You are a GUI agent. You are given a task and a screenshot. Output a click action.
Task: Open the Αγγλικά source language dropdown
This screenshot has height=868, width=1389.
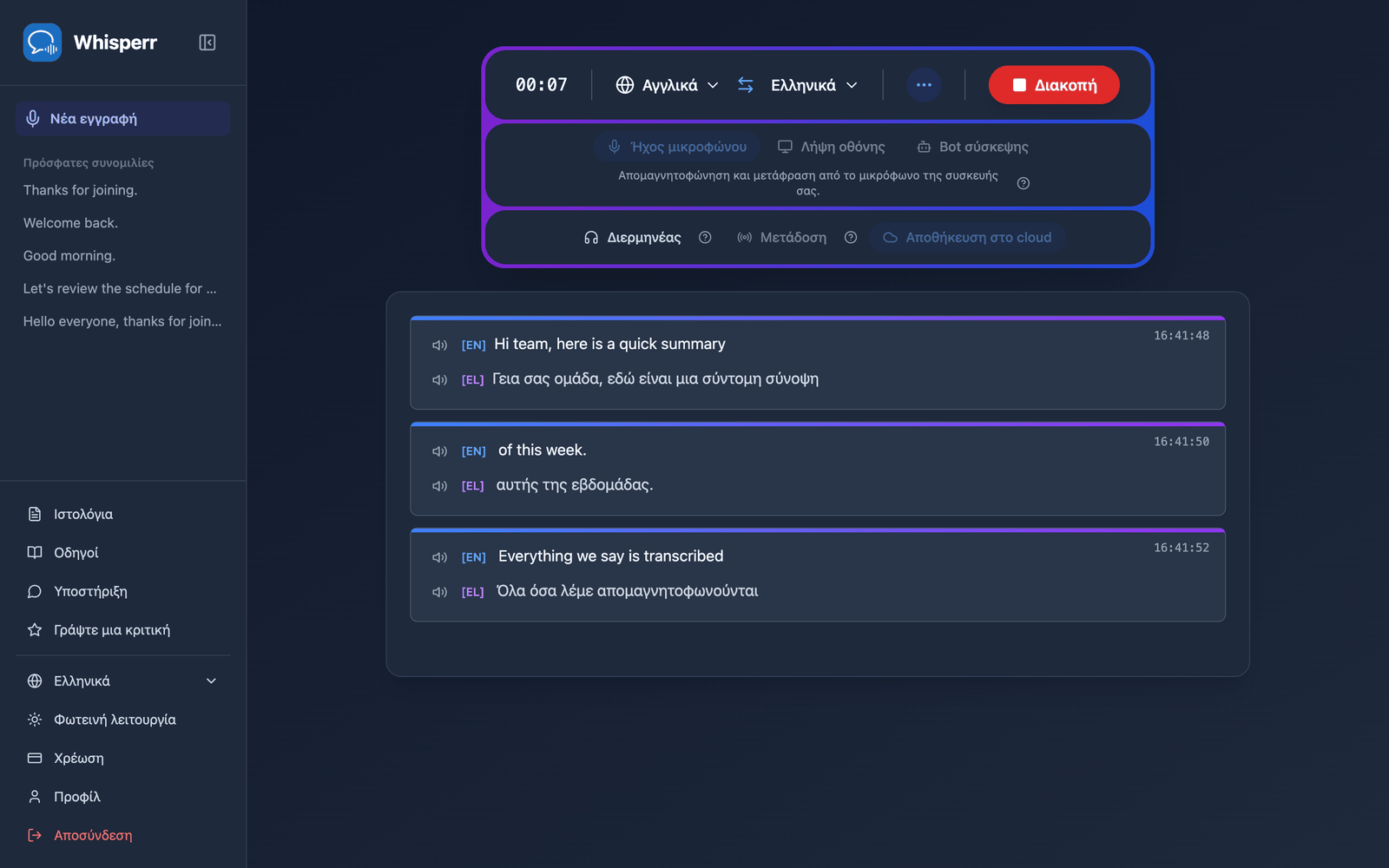[668, 85]
